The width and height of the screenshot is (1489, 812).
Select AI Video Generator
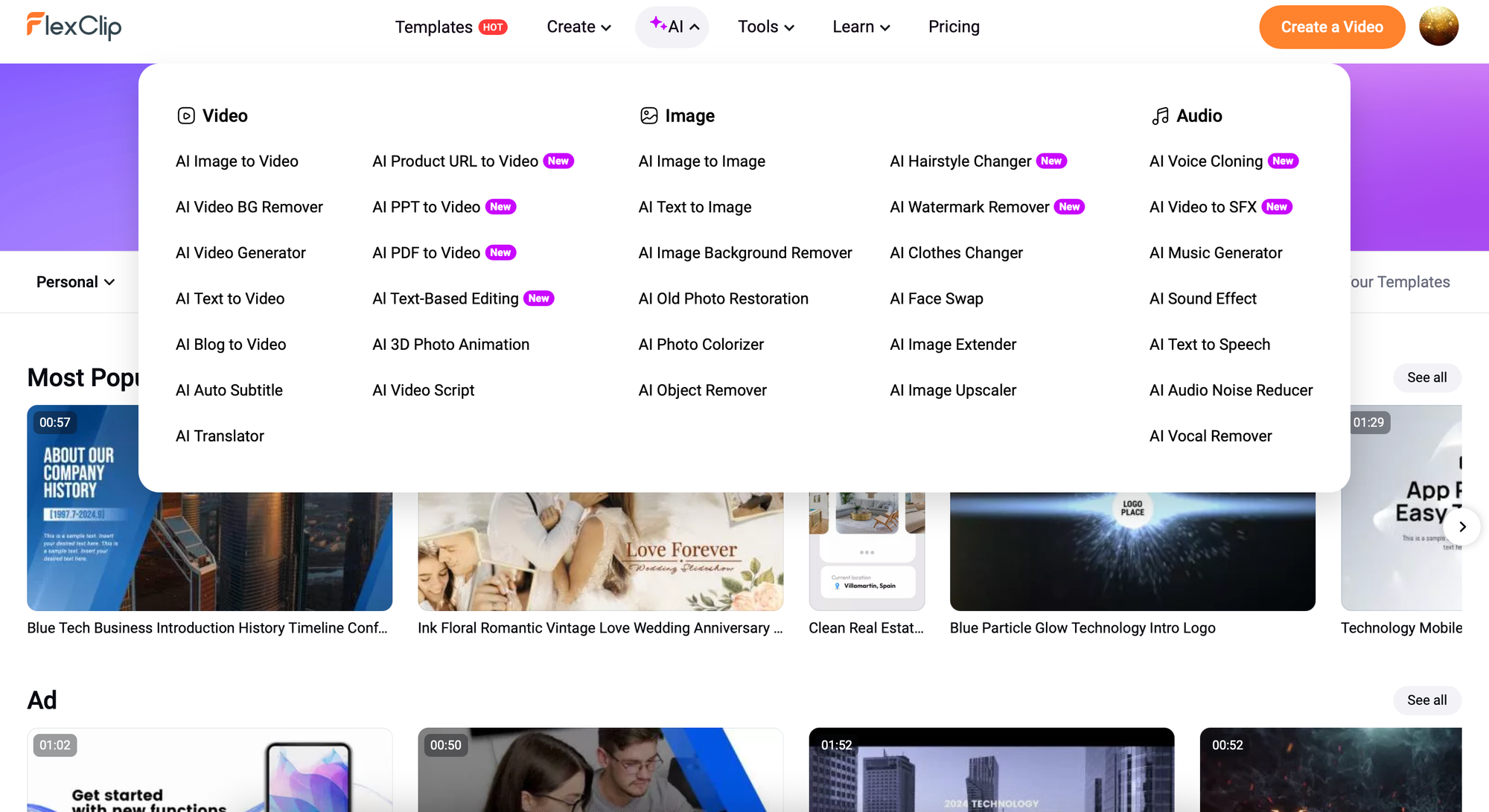coord(240,253)
